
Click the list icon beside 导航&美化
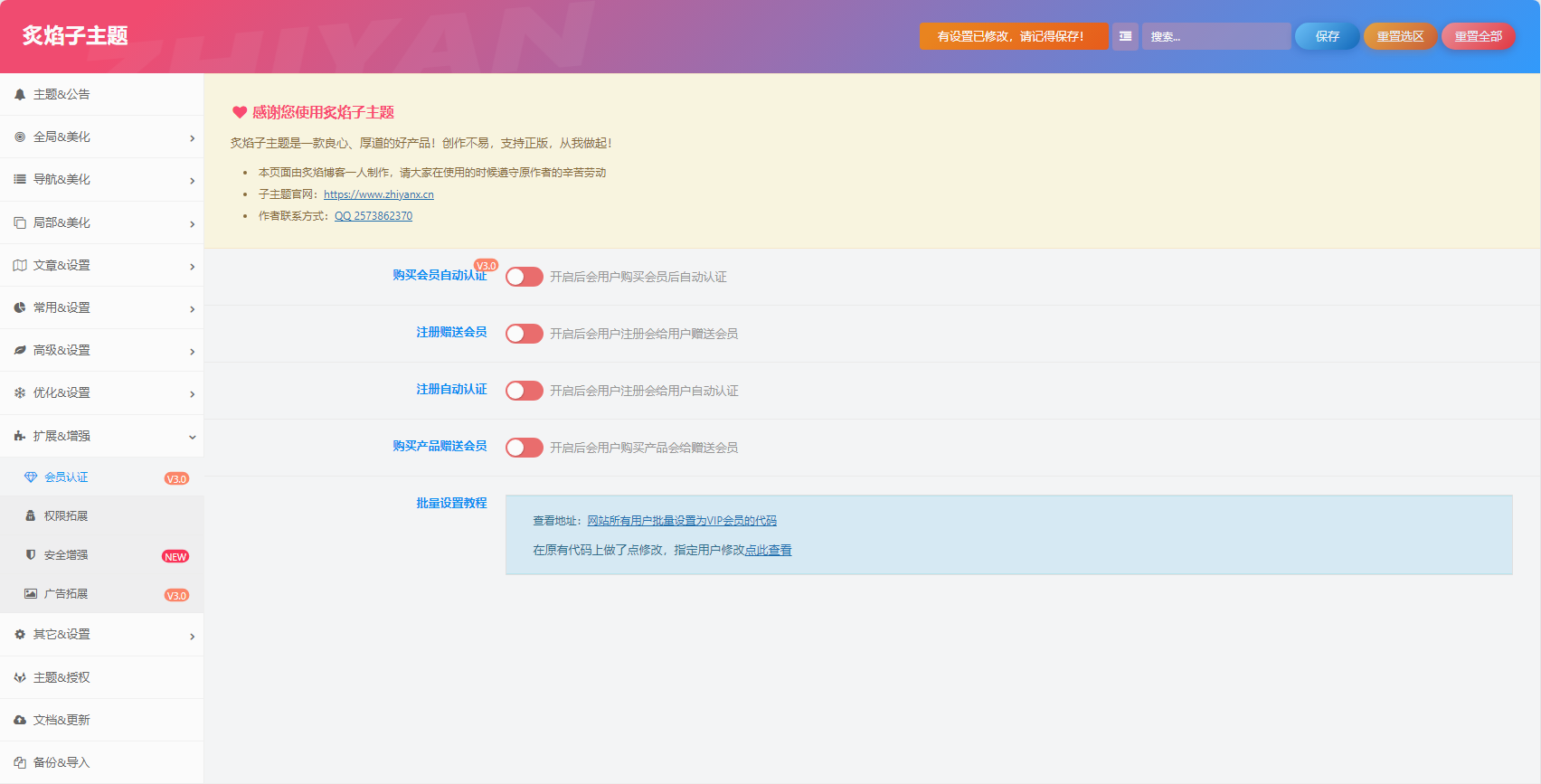click(x=20, y=180)
